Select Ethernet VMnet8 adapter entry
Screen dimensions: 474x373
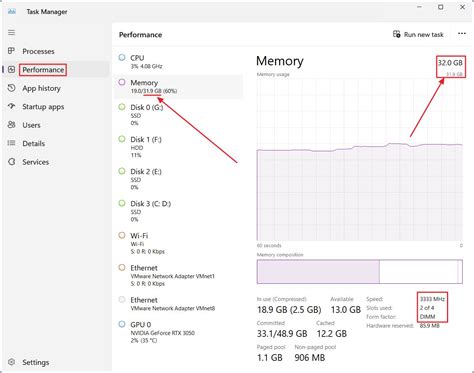(x=178, y=304)
